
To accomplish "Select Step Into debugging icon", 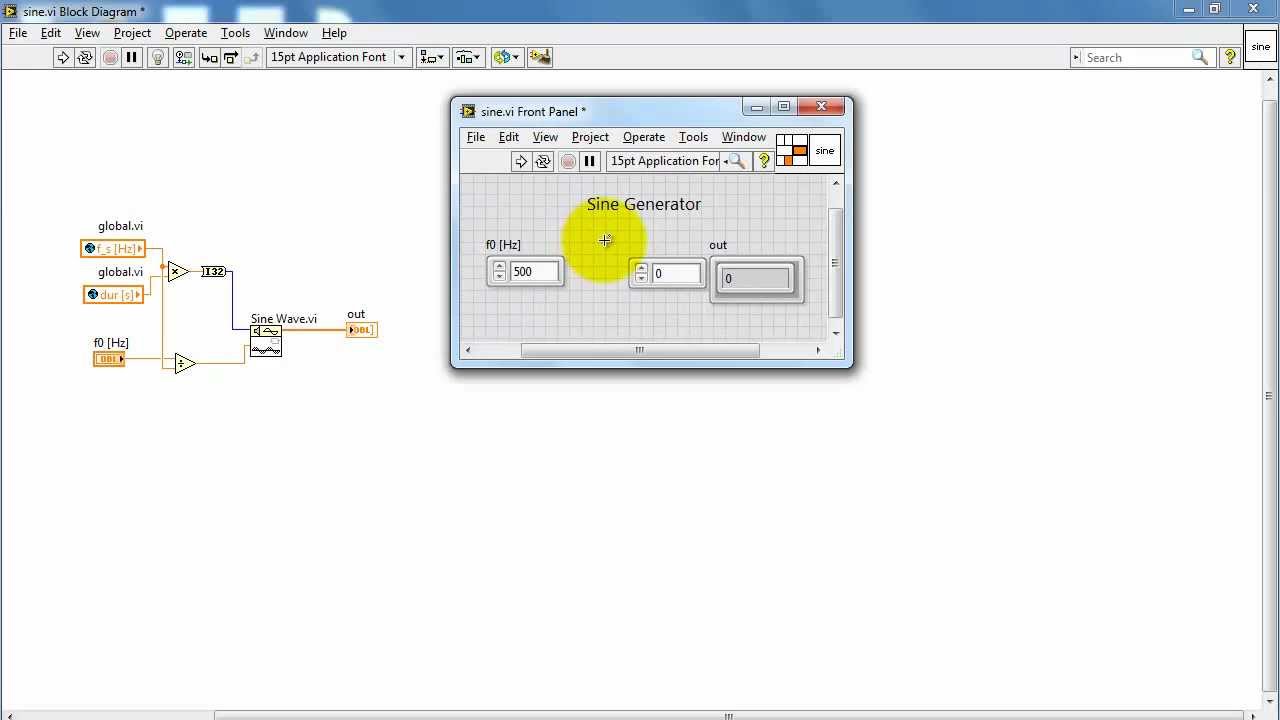I will pyautogui.click(x=209, y=57).
